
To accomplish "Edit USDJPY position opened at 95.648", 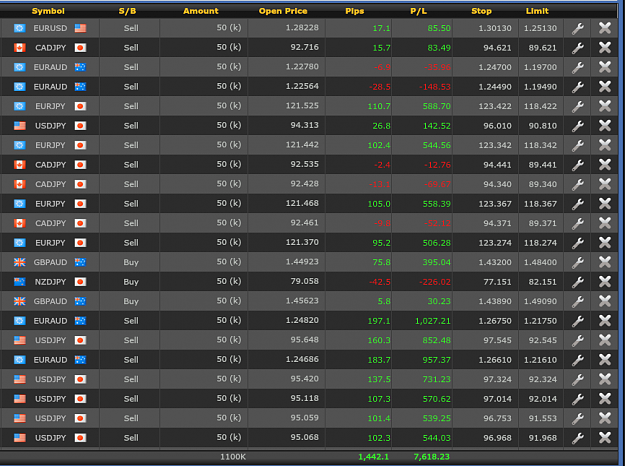I will pos(578,341).
